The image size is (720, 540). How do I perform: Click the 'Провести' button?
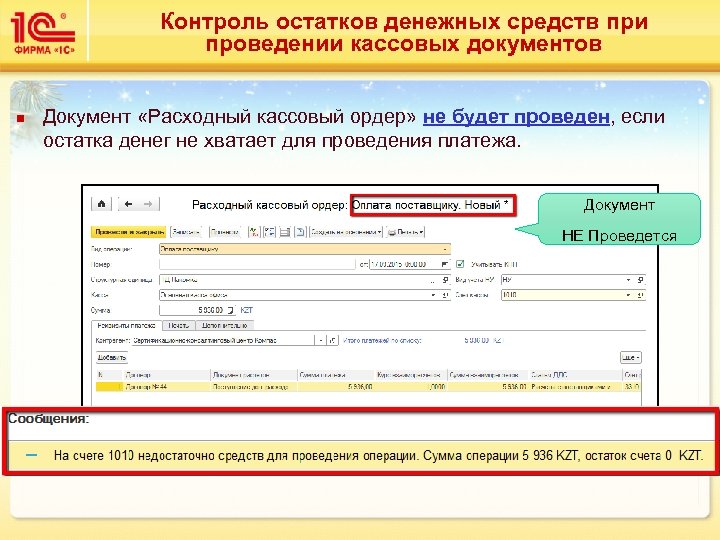(x=225, y=232)
